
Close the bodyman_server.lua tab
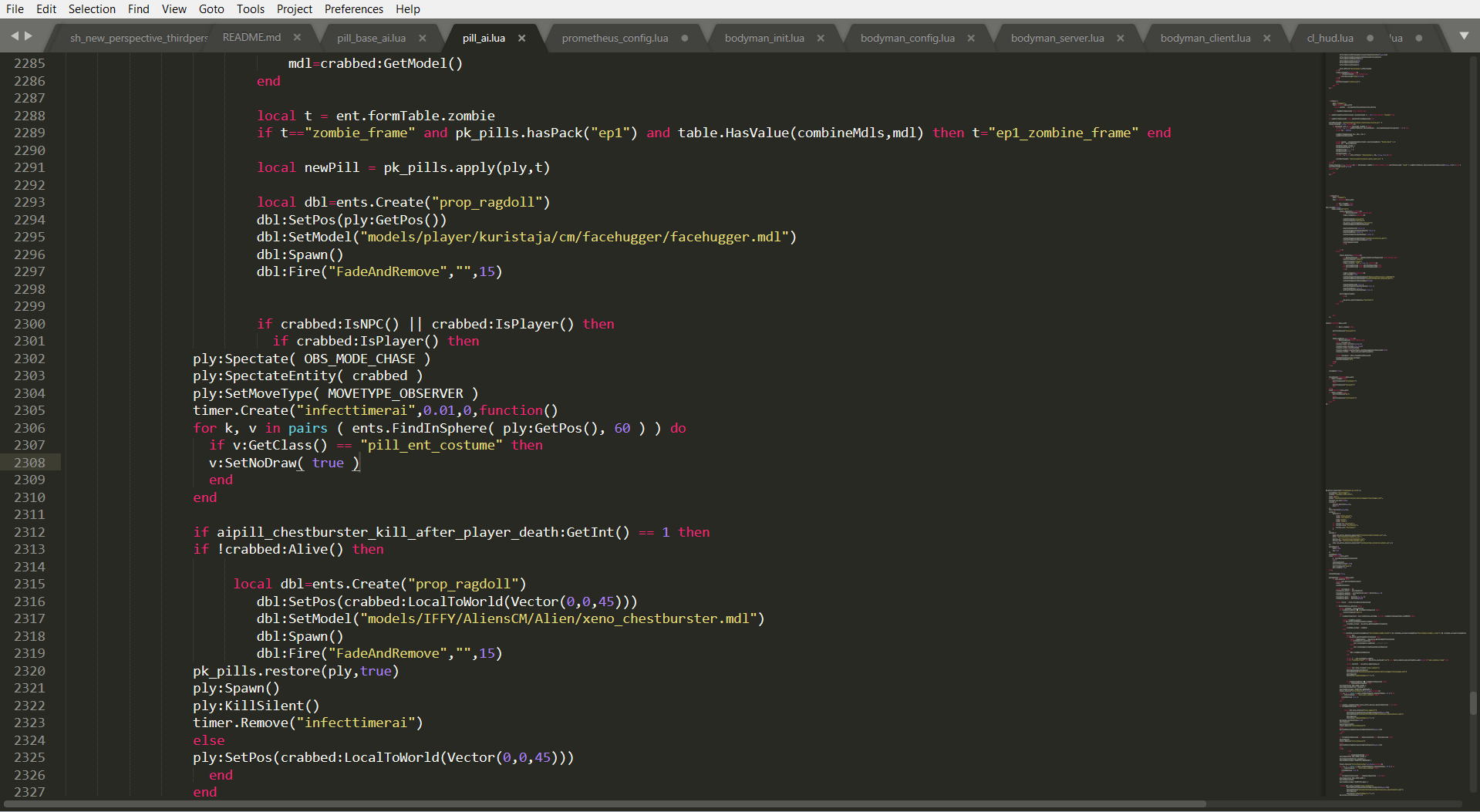click(x=1120, y=38)
